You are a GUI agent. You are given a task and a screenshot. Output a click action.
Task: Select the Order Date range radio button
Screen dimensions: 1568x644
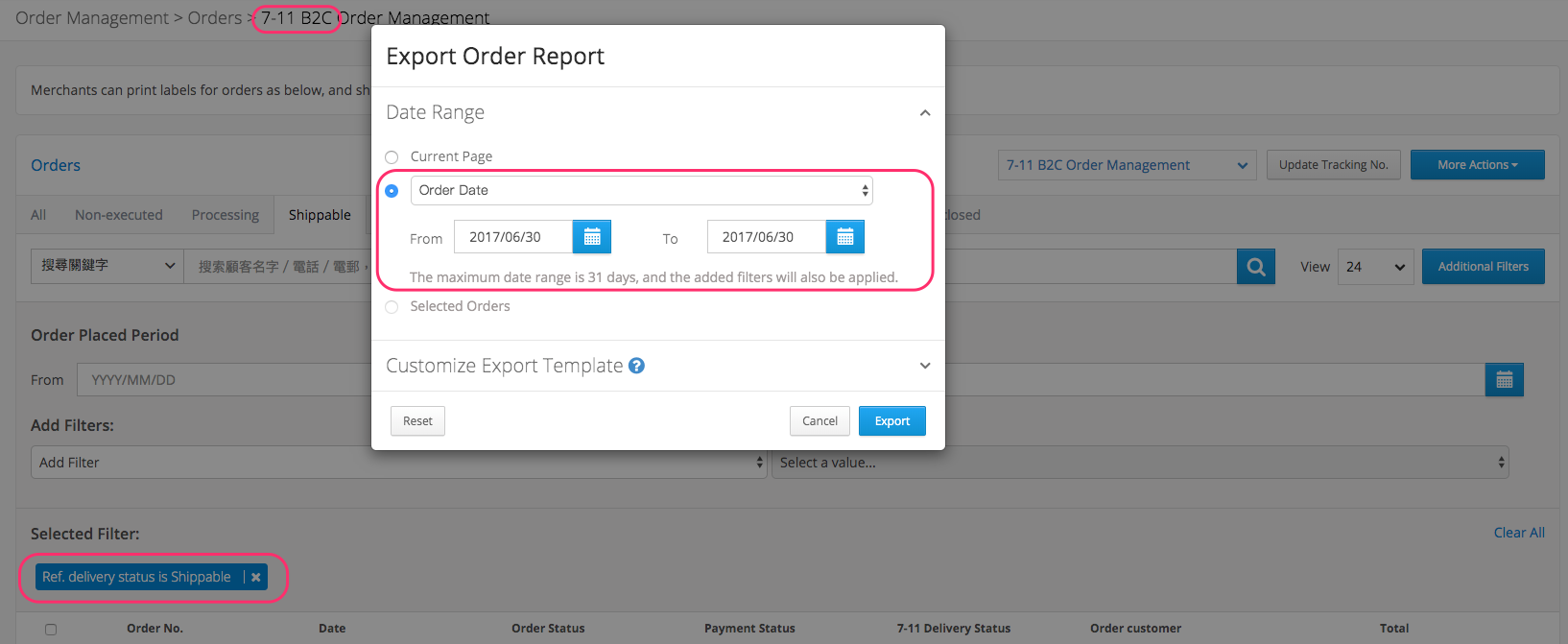[x=392, y=191]
